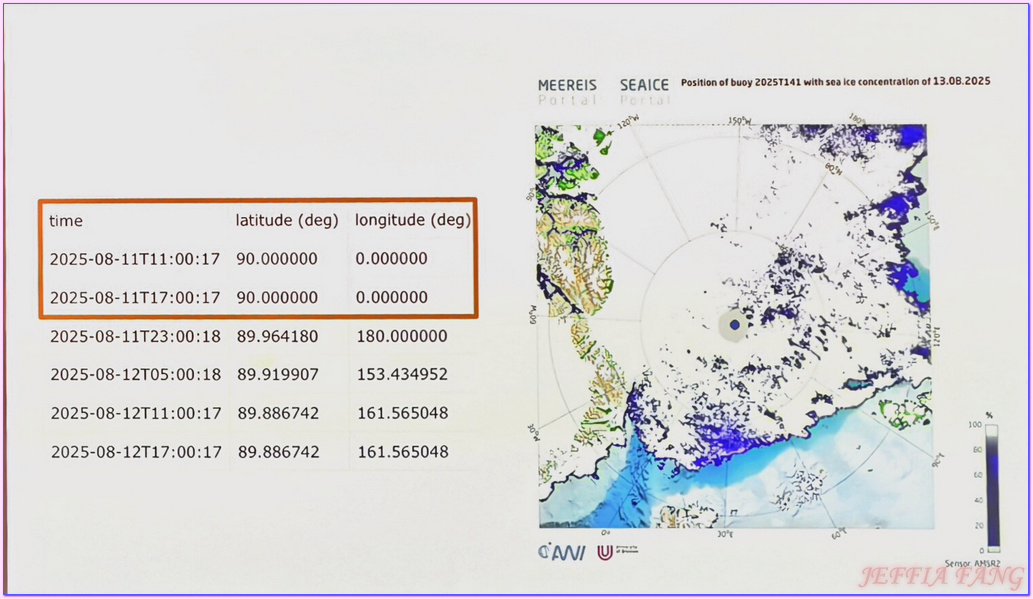
Task: Click the 150°W label at the map's top edge
Action: pyautogui.click(x=740, y=121)
